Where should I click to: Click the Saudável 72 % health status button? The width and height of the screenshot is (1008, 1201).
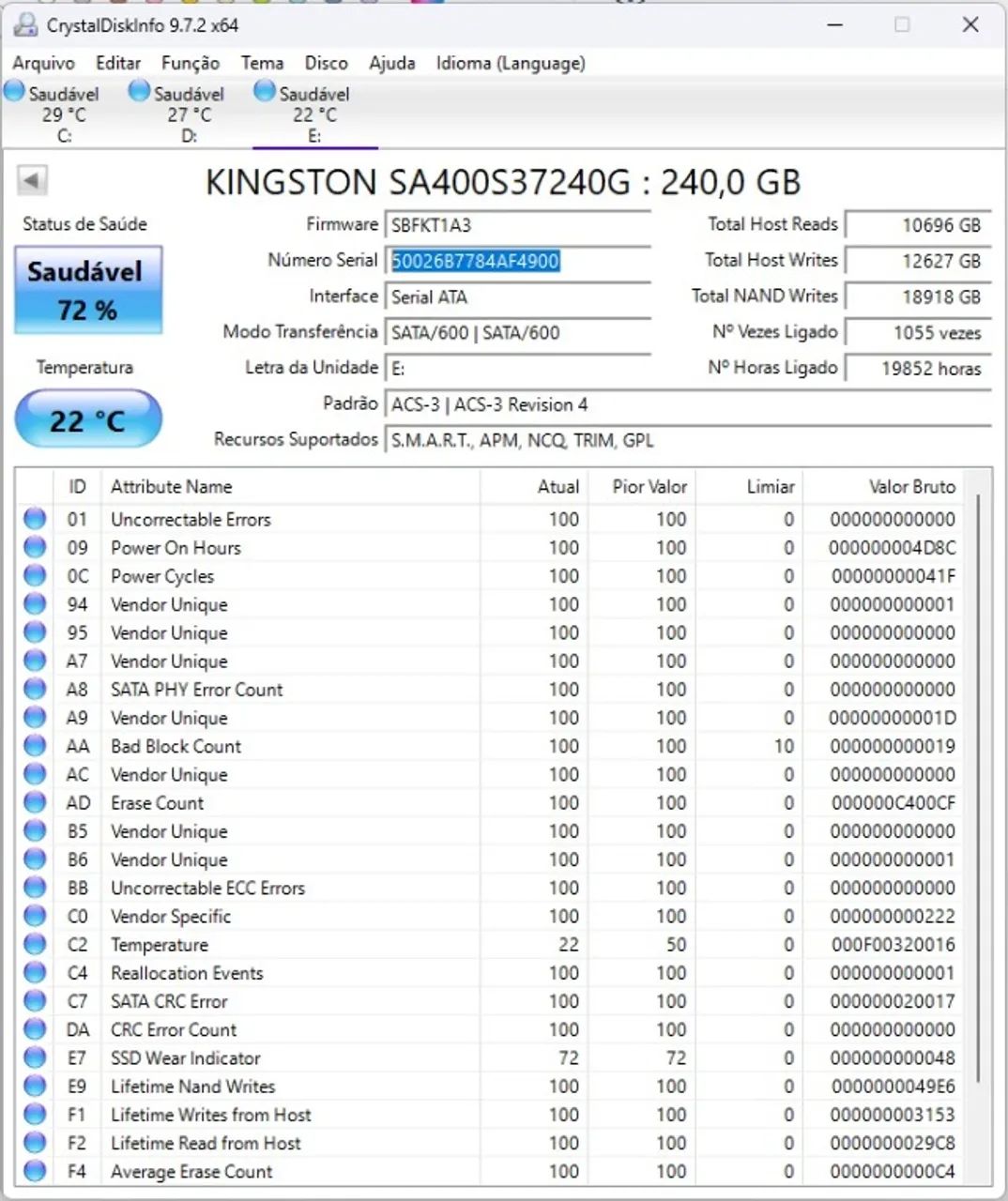(88, 290)
